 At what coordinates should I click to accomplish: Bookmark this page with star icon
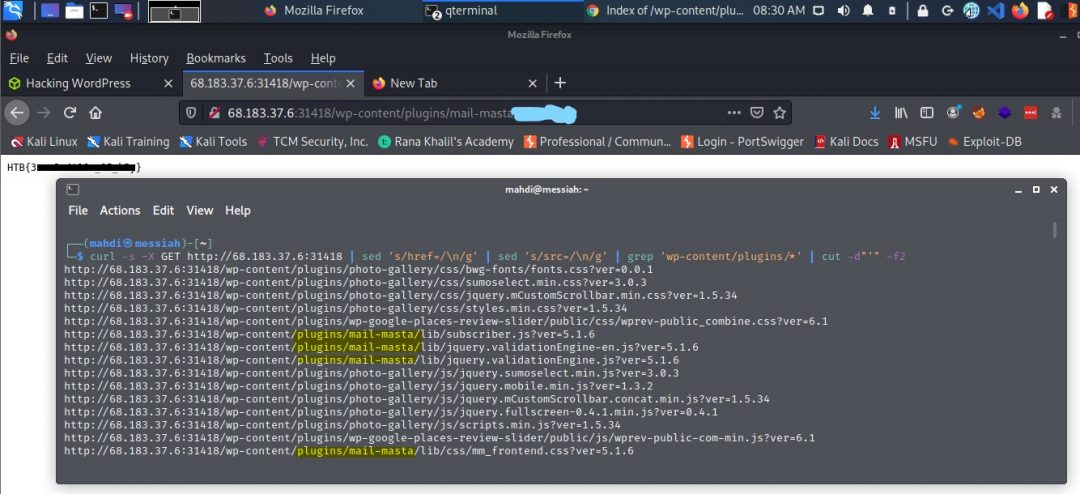click(x=779, y=113)
